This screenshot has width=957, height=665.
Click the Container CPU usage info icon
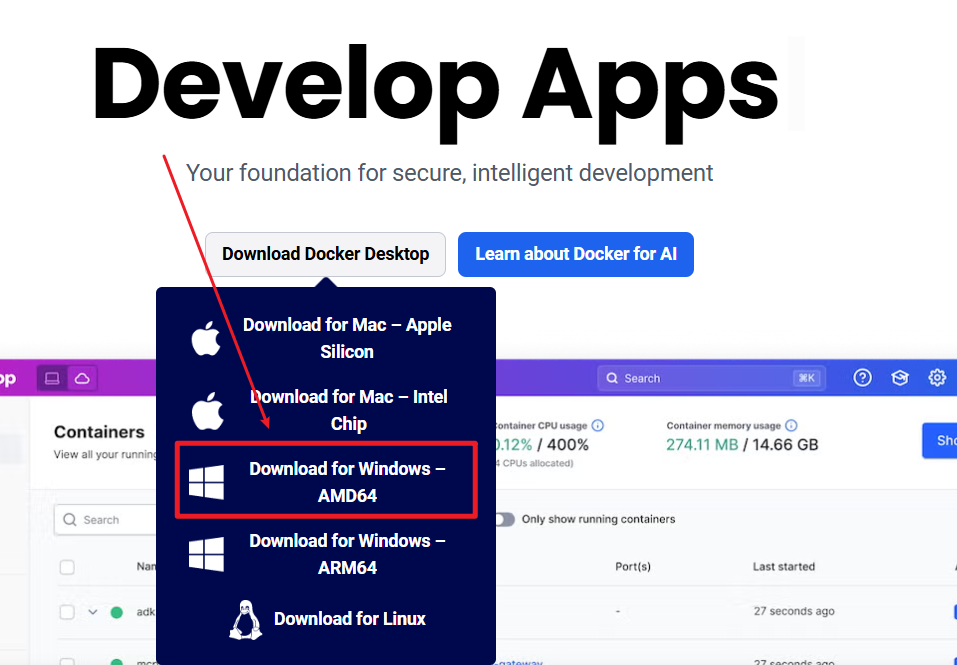pyautogui.click(x=598, y=425)
